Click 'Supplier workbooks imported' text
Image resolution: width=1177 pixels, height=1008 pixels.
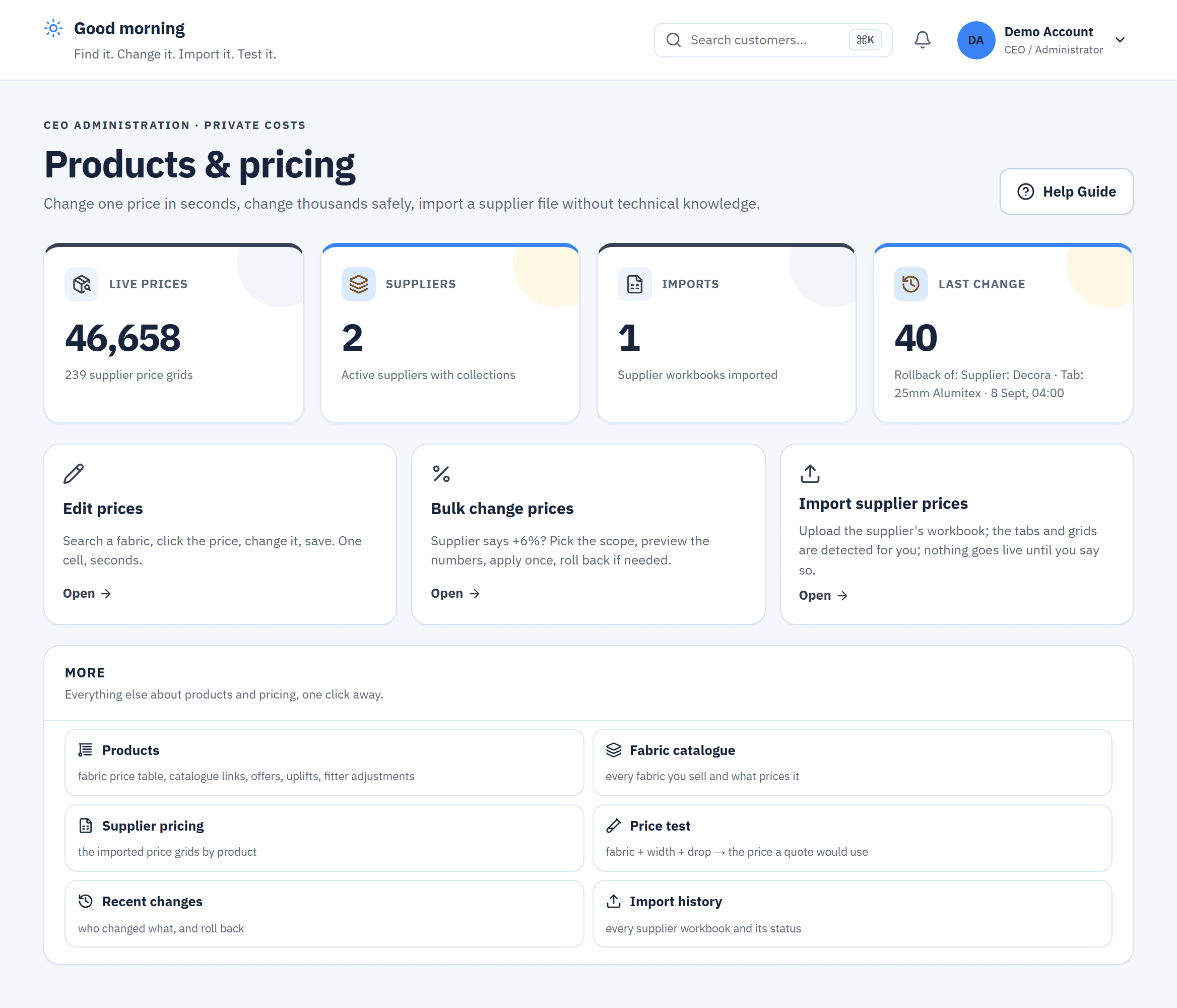click(697, 375)
